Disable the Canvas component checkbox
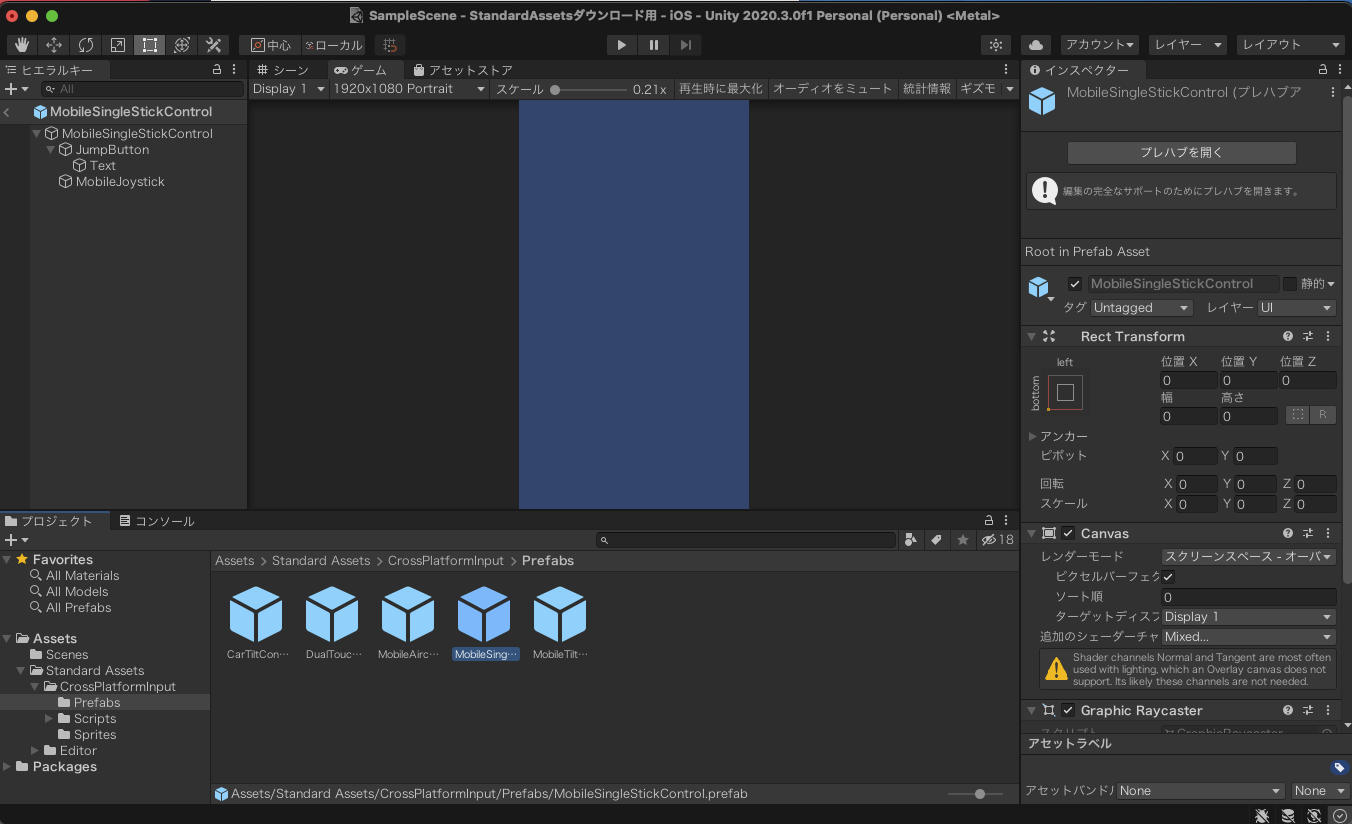This screenshot has width=1352, height=824. 1068,534
